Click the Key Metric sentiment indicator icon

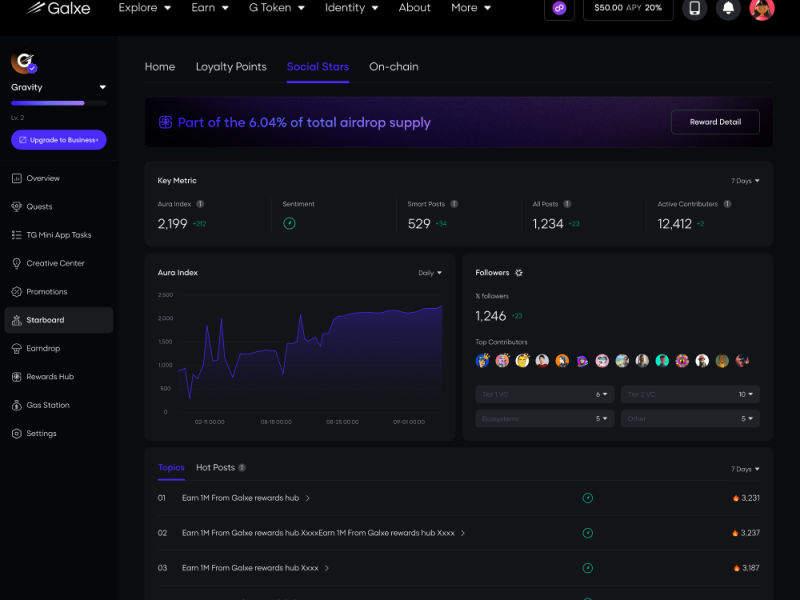pyautogui.click(x=289, y=223)
